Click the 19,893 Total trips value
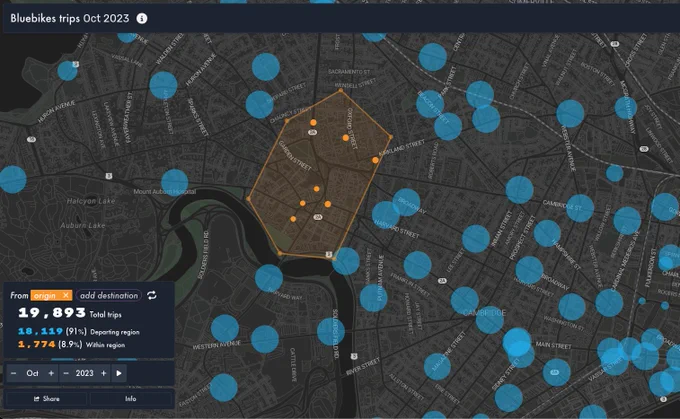The height and width of the screenshot is (419, 680). click(69, 313)
